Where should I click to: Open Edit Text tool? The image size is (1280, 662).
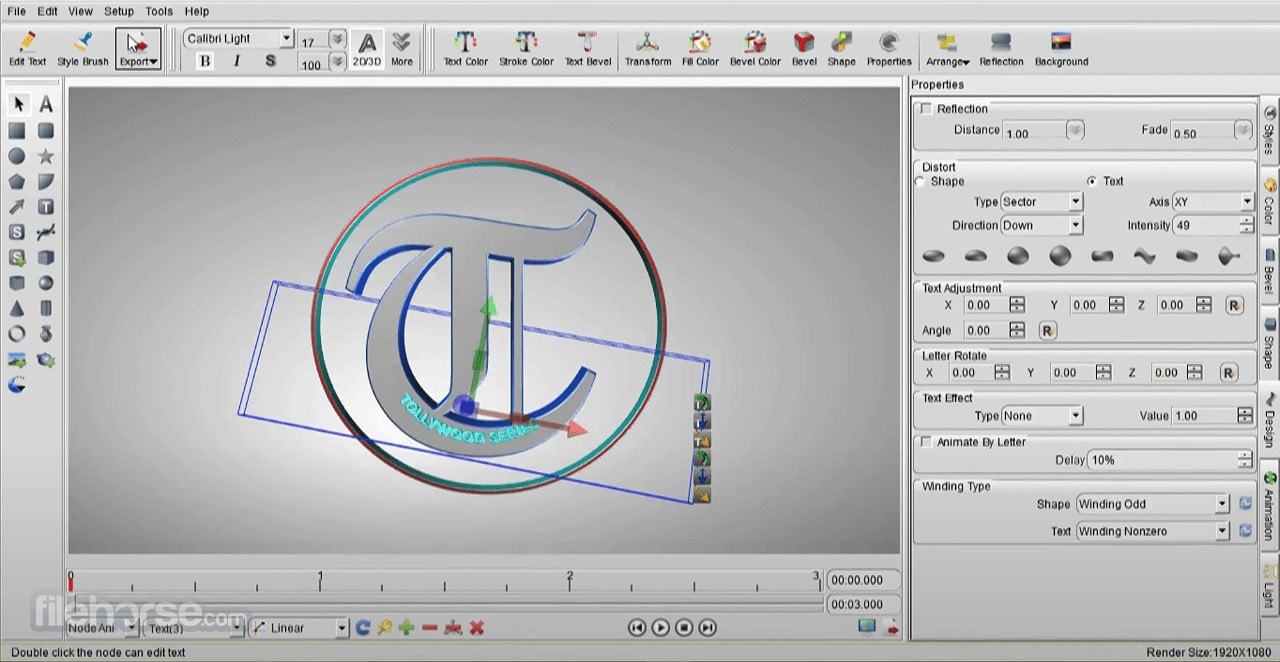coord(28,49)
